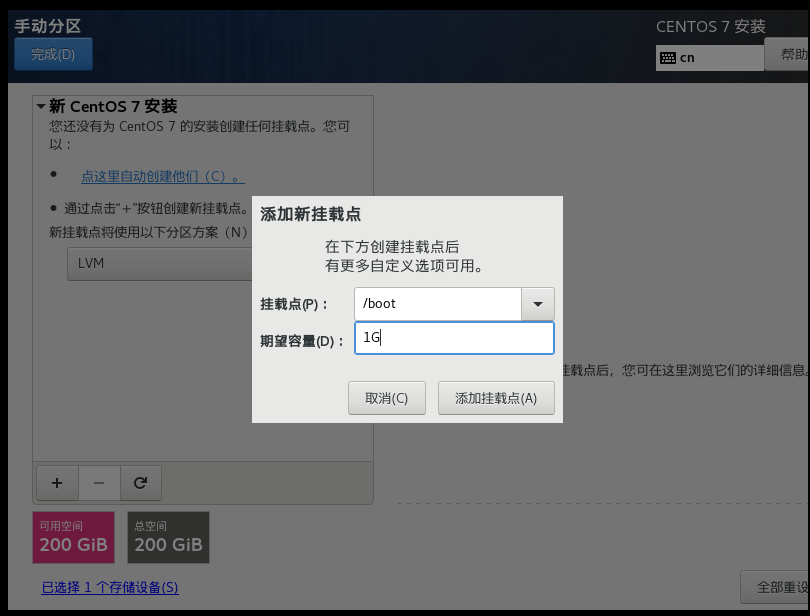Screen dimensions: 810x616
Task: Click the 完成(D) button
Action: (x=53, y=54)
